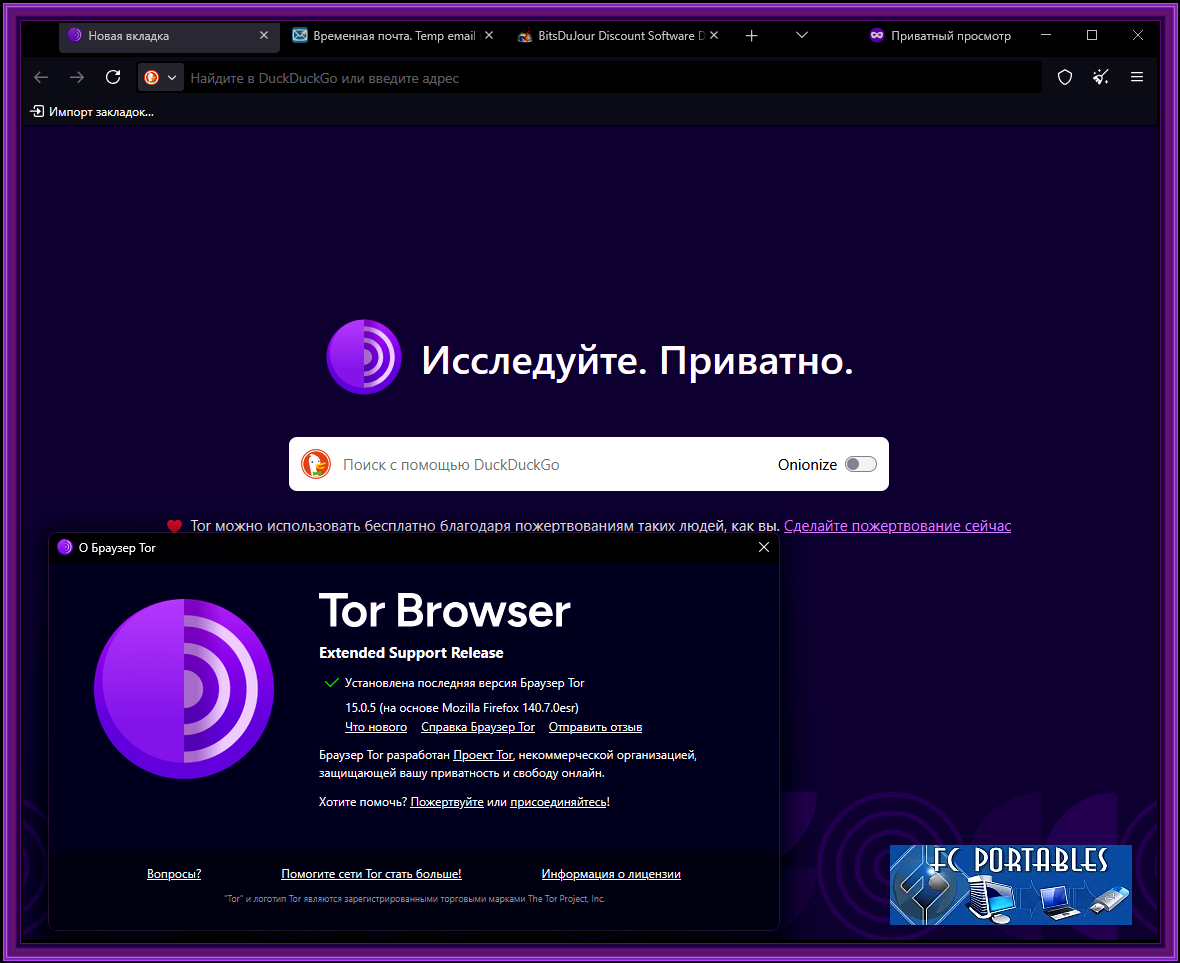
Task: Maximize the browser window
Action: 1092,35
